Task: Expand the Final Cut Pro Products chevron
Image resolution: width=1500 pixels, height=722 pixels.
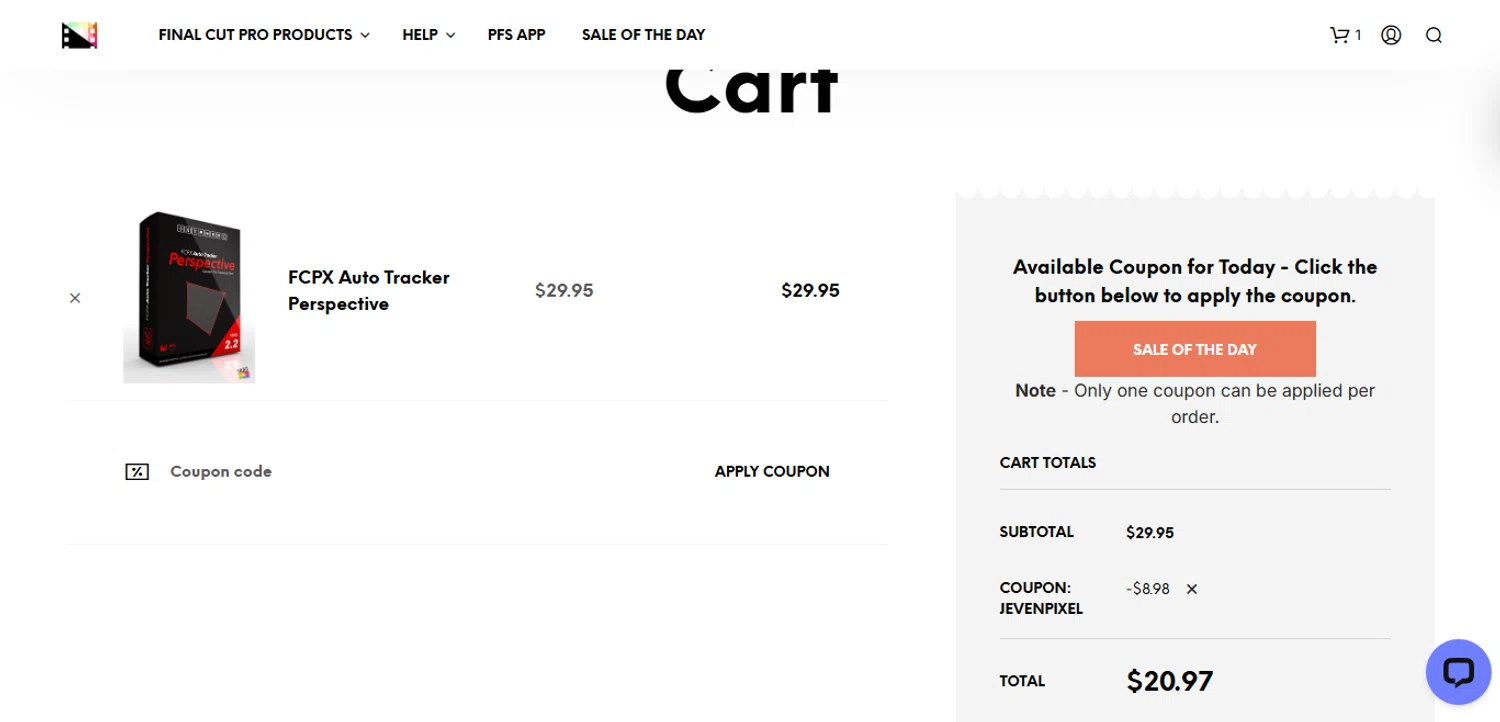Action: tap(365, 35)
